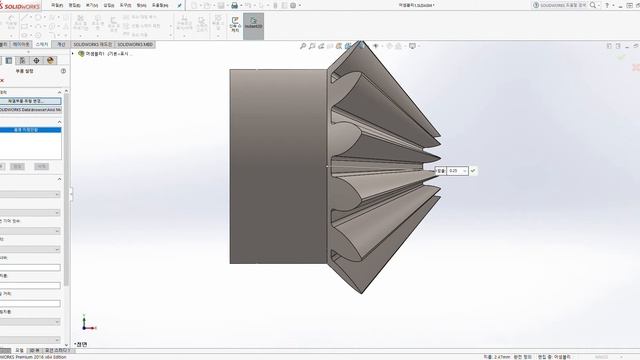Click the Zoom to Area icon

(312, 46)
